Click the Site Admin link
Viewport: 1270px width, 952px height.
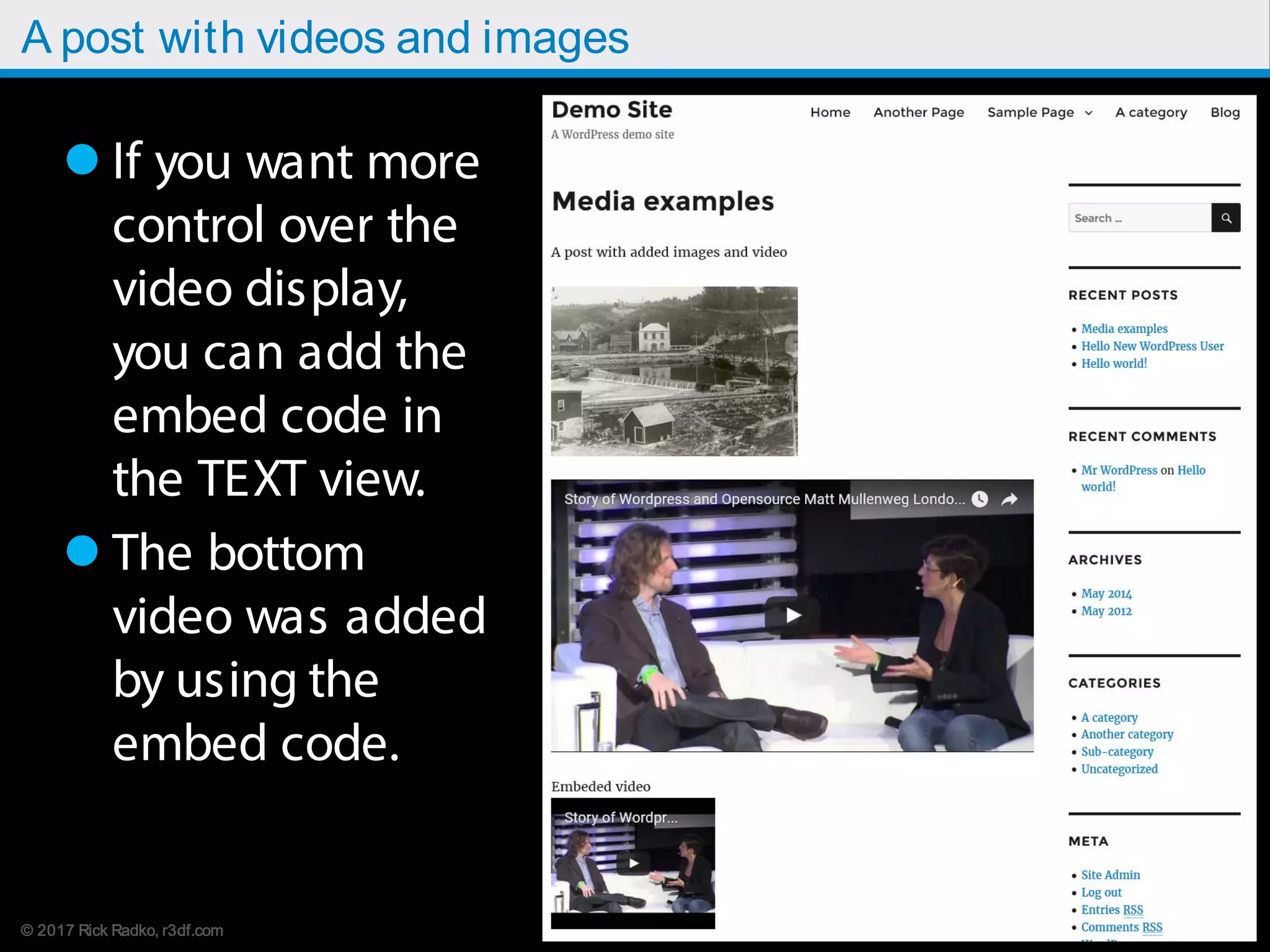(x=1110, y=875)
